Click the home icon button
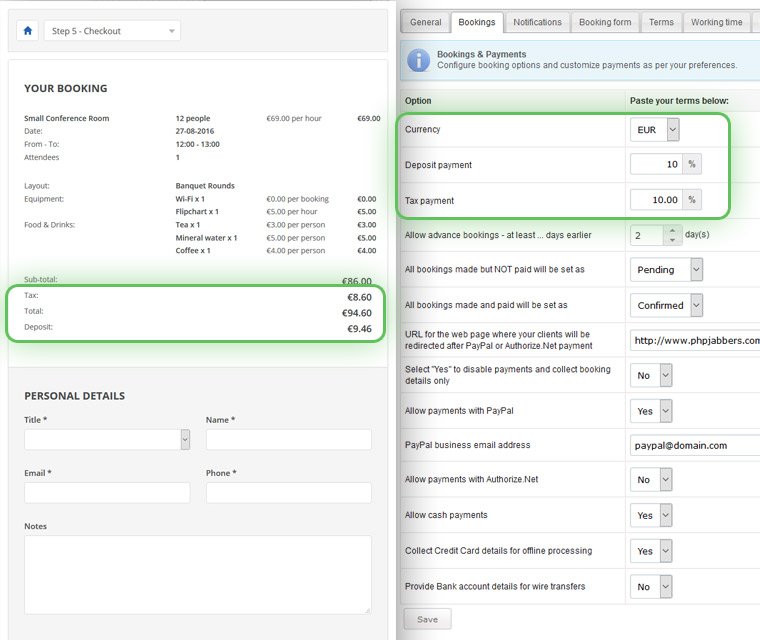760x640 pixels. click(28, 31)
